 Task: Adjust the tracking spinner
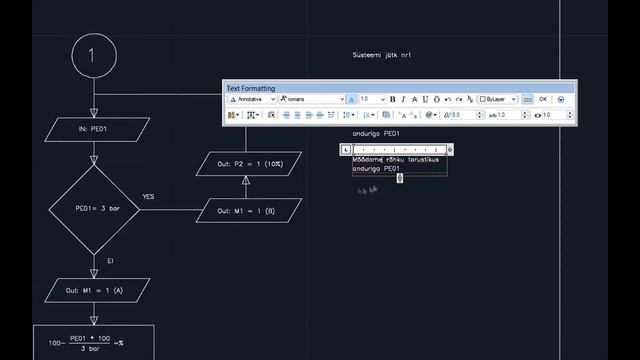(x=525, y=115)
